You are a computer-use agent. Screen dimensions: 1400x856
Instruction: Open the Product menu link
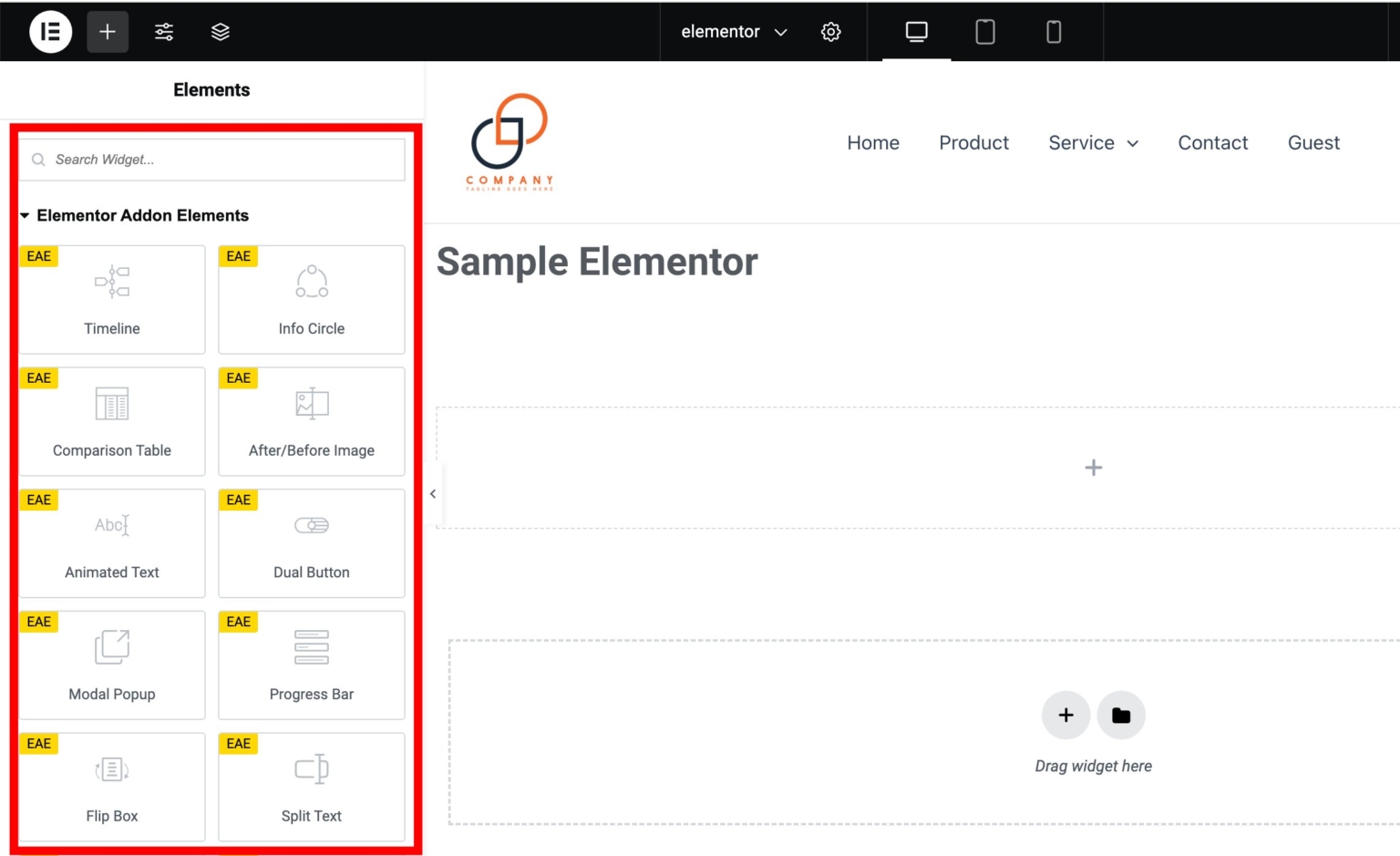pos(973,143)
